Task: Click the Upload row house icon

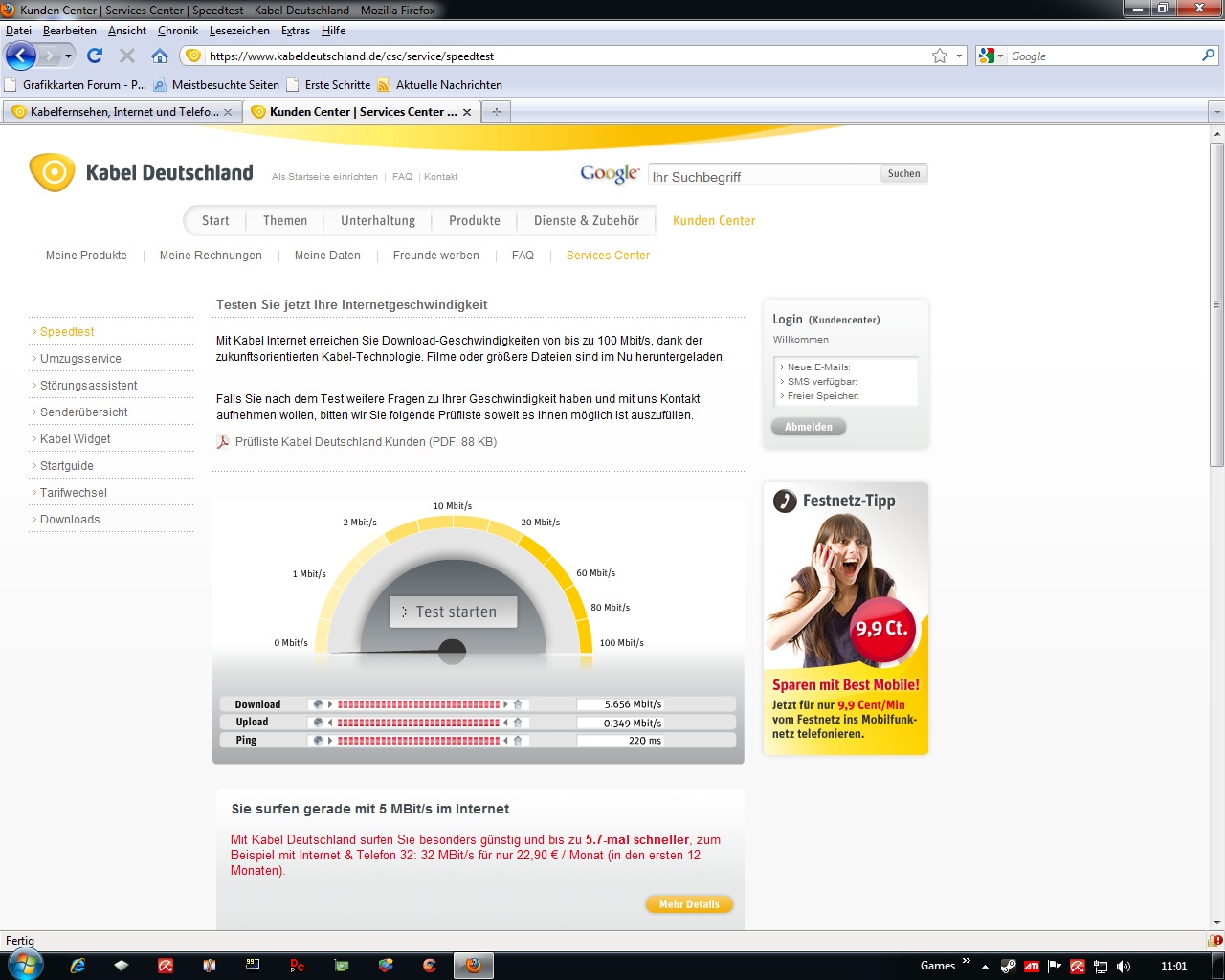Action: 518,723
